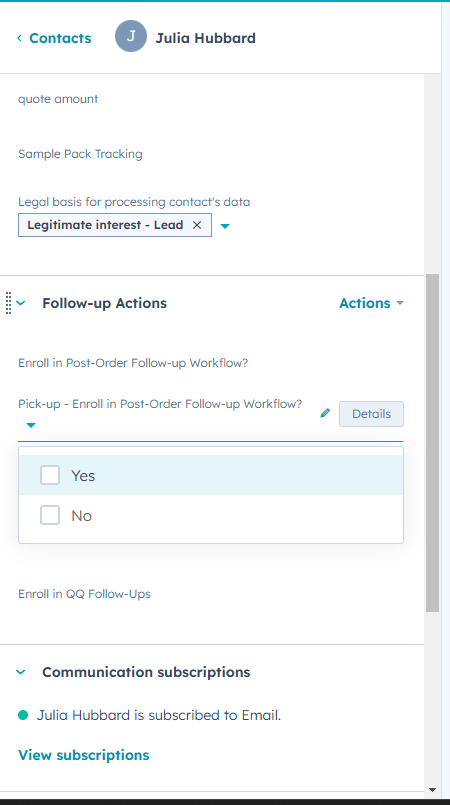
Task: Click Julia Hubbard's avatar circle
Action: pyautogui.click(x=131, y=36)
